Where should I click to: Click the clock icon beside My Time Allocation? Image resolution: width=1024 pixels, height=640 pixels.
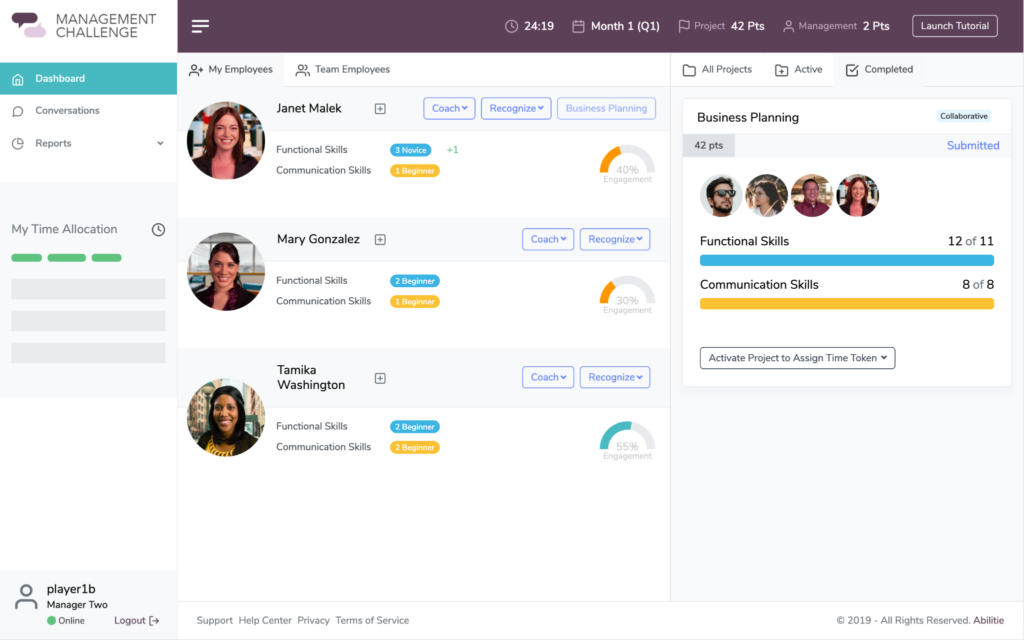pyautogui.click(x=158, y=230)
